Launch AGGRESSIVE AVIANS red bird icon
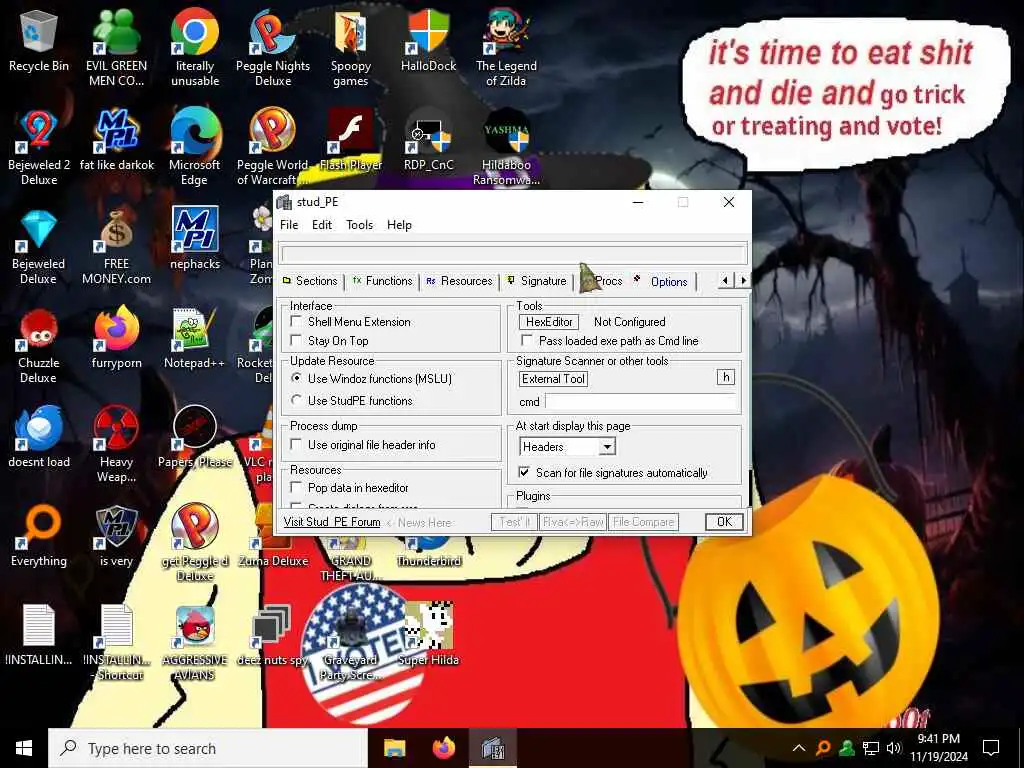The width and height of the screenshot is (1024, 768). pos(195,643)
